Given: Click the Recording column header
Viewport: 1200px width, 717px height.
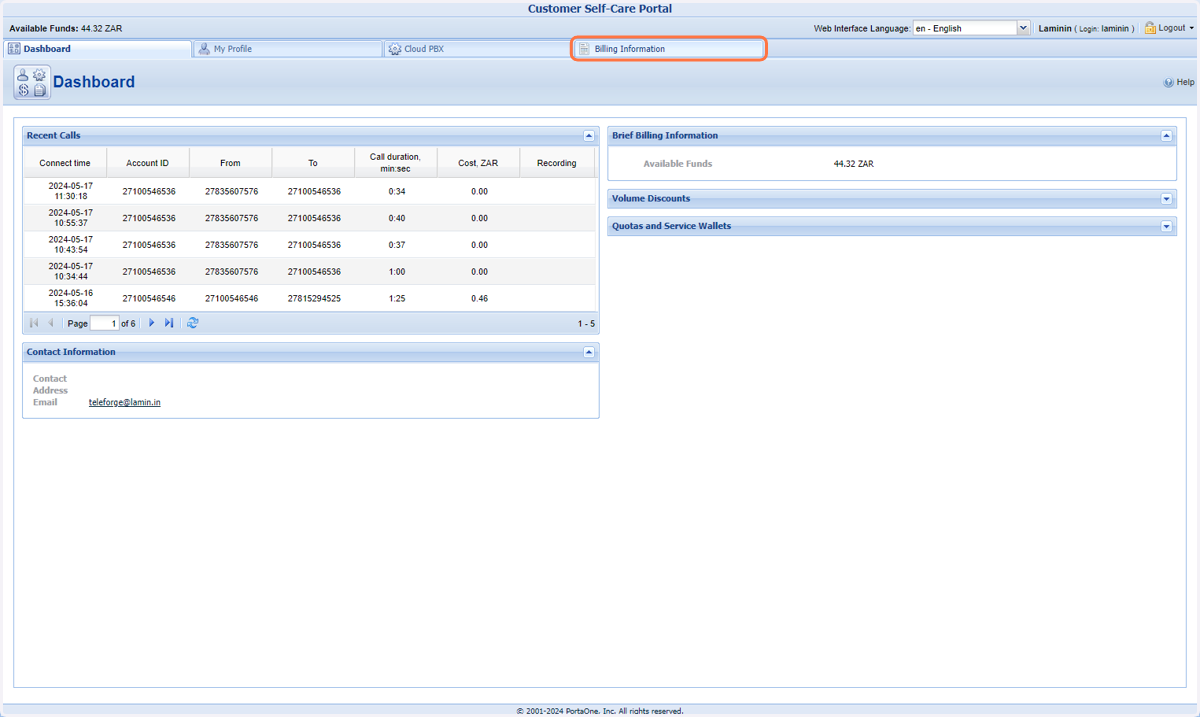Looking at the screenshot, I should (556, 163).
